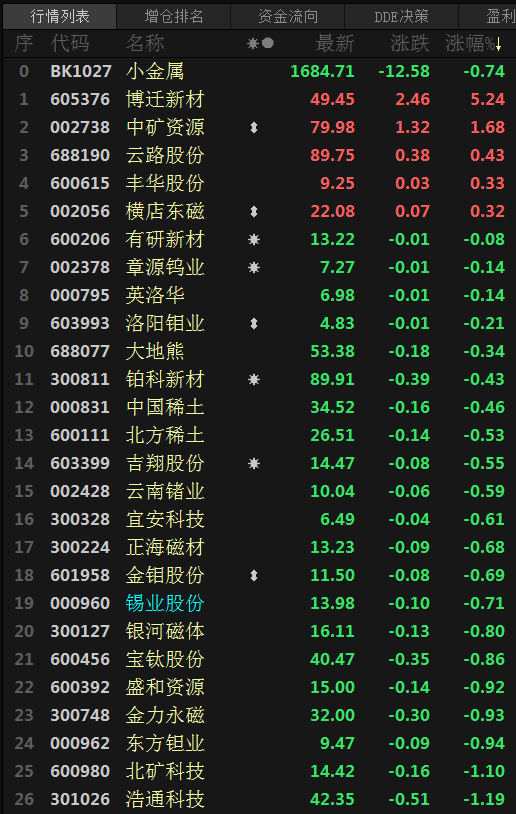The width and height of the screenshot is (516, 814).
Task: Switch to the 行情列表 tab
Action: pos(60,16)
